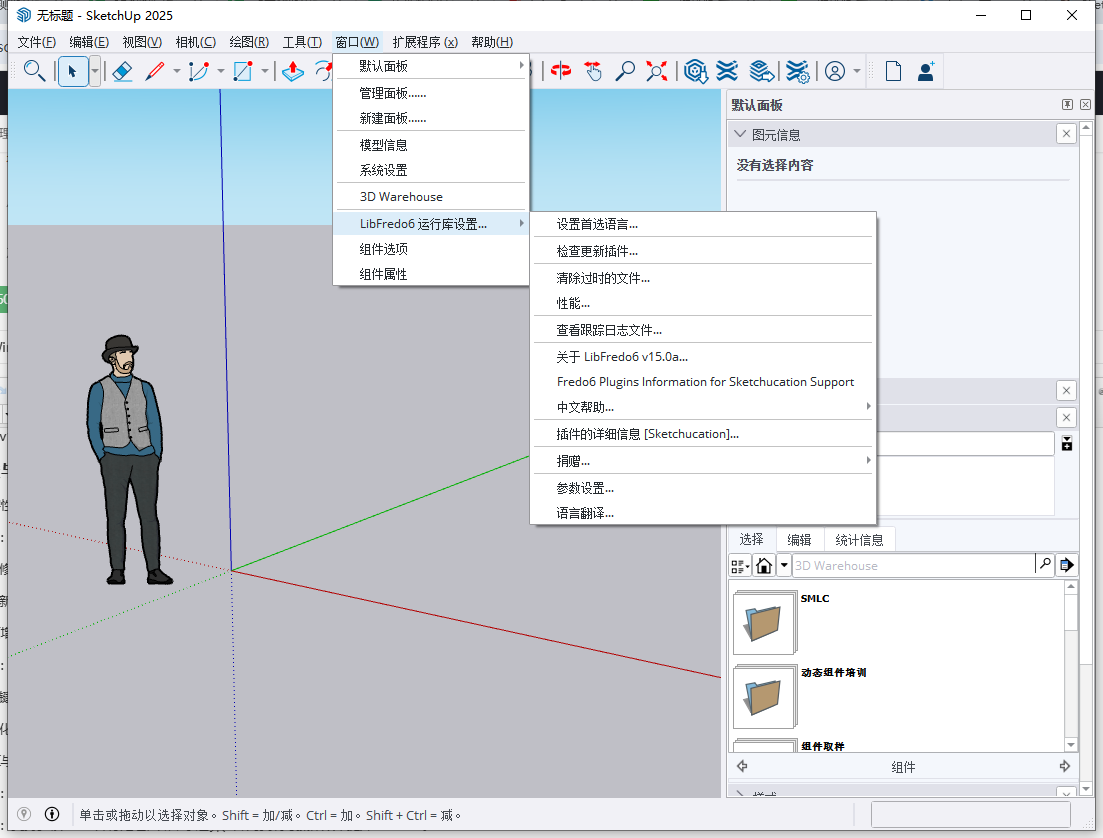1103x838 pixels.
Task: Click the Zoom Extents tool
Action: coord(657,71)
